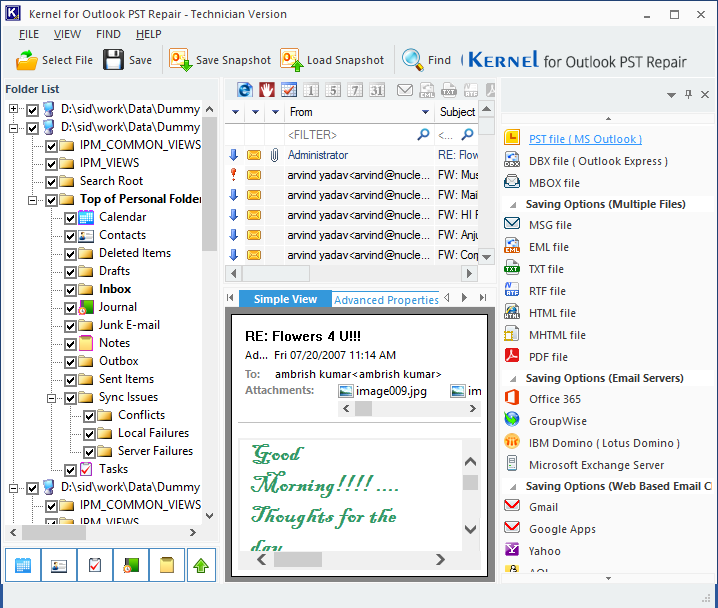Toggle the Tasks folder checkbox
Screen dimensions: 718x608
pos(70,470)
